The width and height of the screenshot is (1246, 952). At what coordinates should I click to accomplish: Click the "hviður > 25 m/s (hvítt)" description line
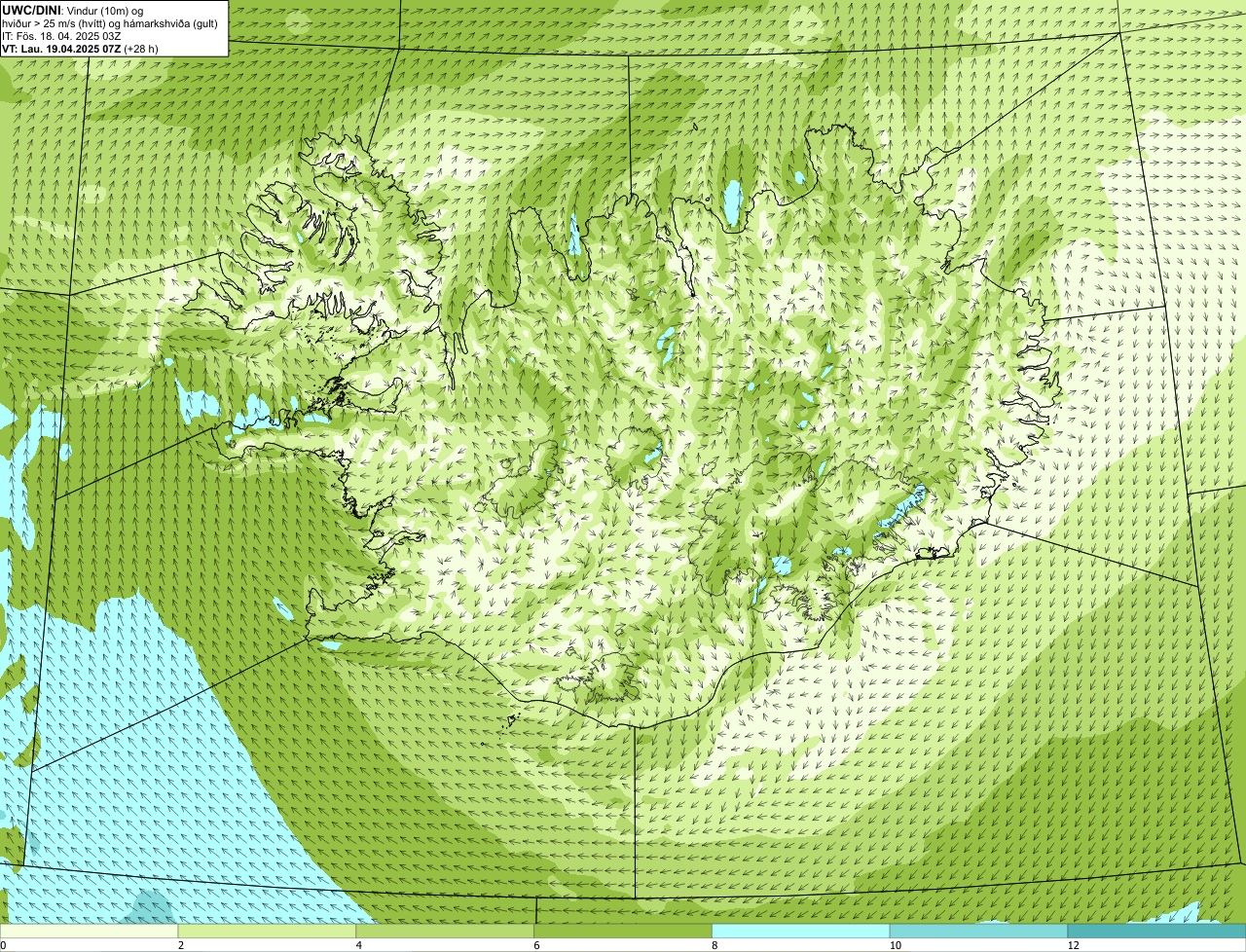(110, 23)
